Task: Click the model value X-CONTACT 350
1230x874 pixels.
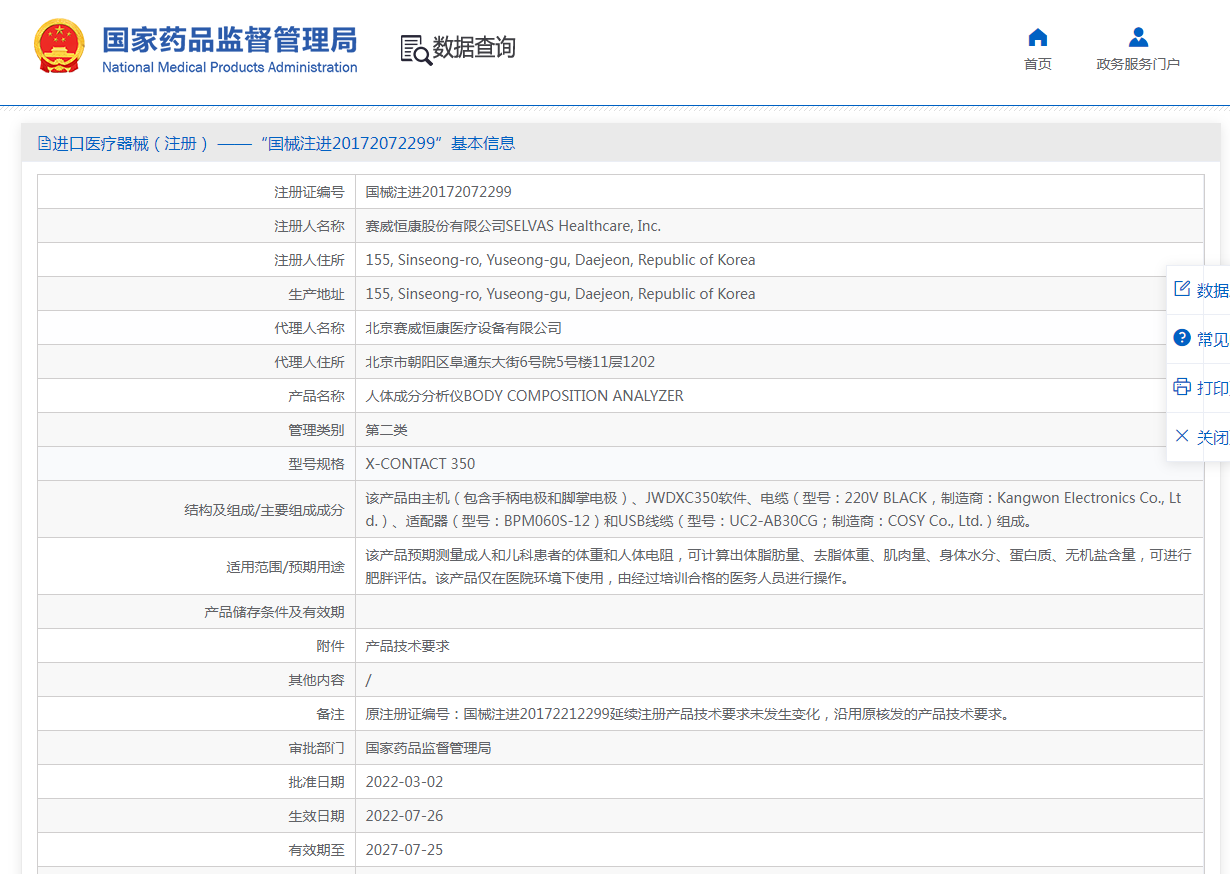Action: click(x=421, y=464)
